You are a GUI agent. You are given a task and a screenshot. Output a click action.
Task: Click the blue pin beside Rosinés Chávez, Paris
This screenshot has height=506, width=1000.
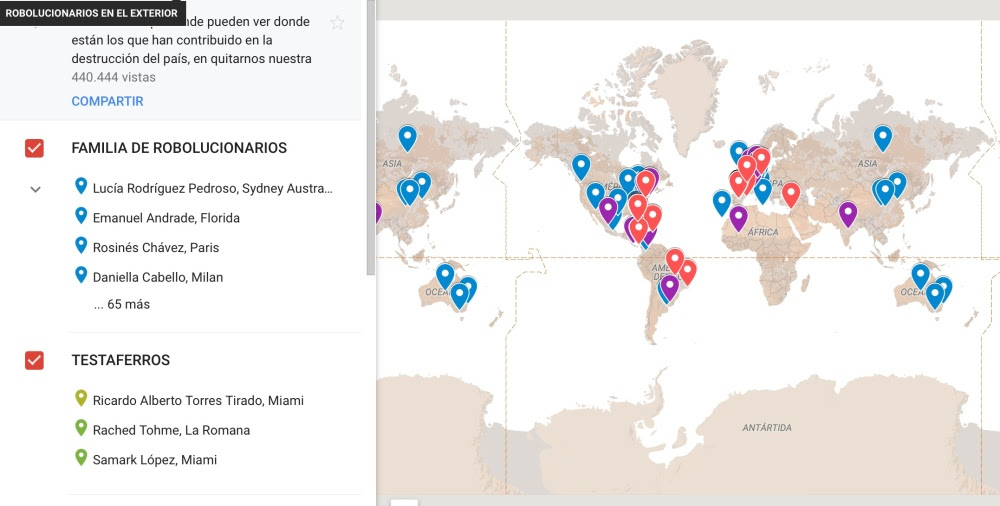81,245
